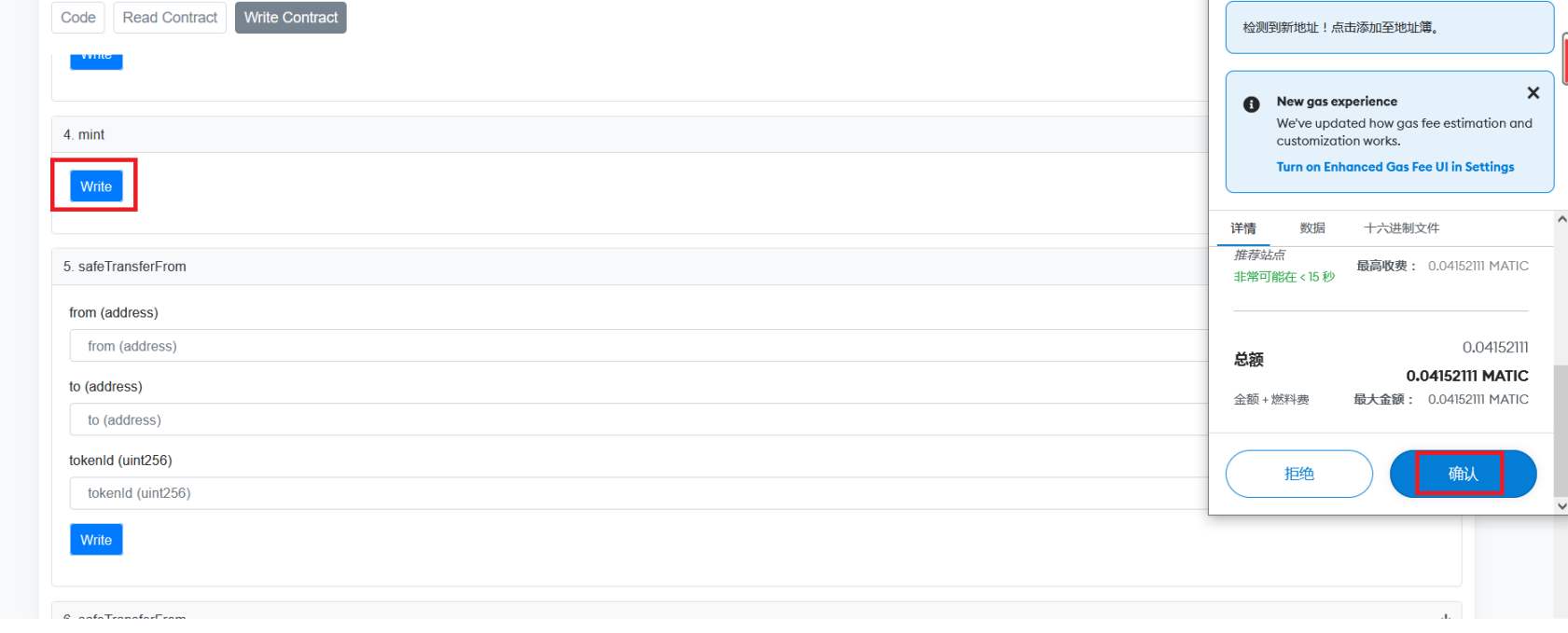This screenshot has height=633, width=1568.
Task: Switch to the 数据 tab
Action: (x=1312, y=228)
